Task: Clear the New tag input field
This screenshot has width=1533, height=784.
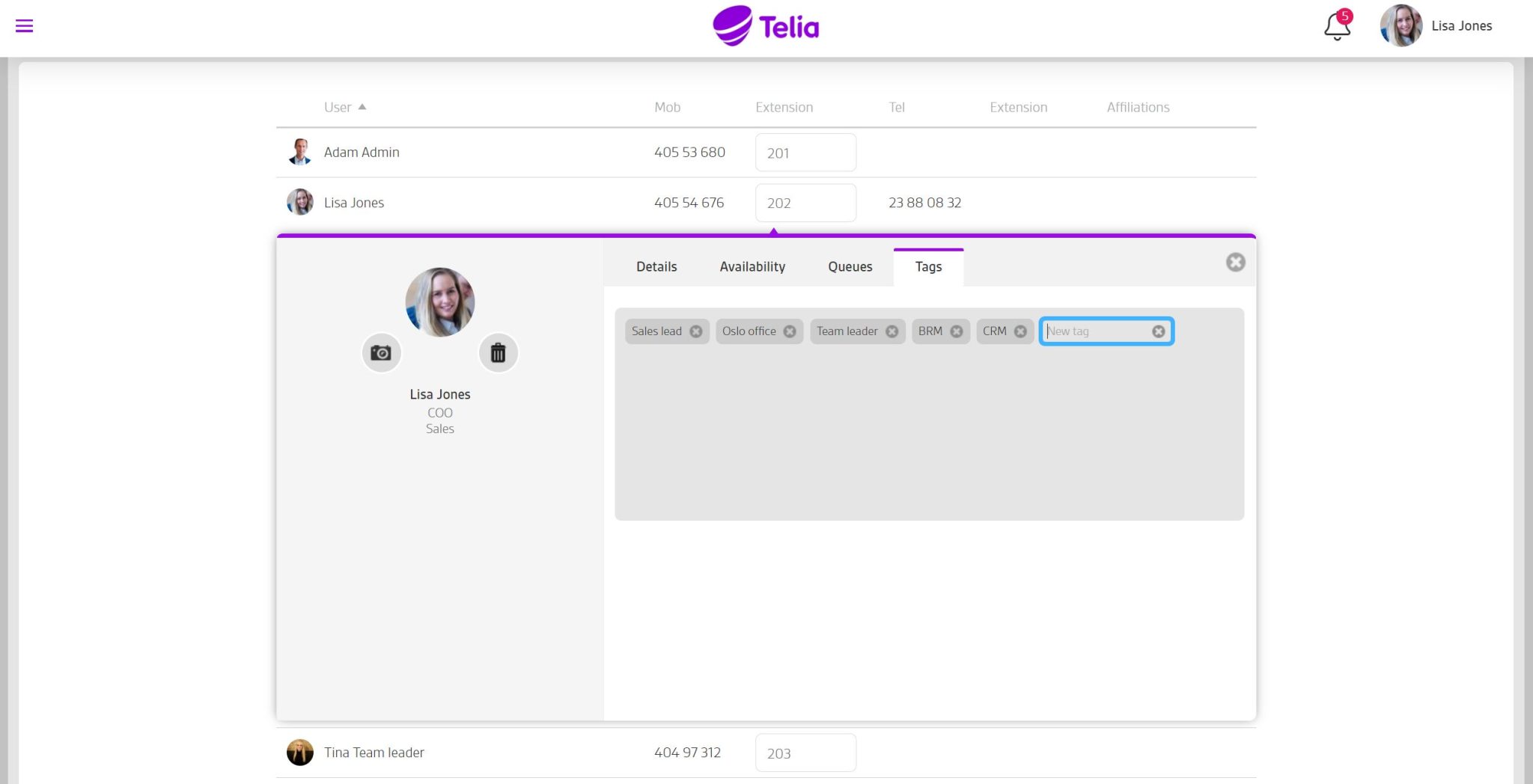Action: click(x=1158, y=331)
